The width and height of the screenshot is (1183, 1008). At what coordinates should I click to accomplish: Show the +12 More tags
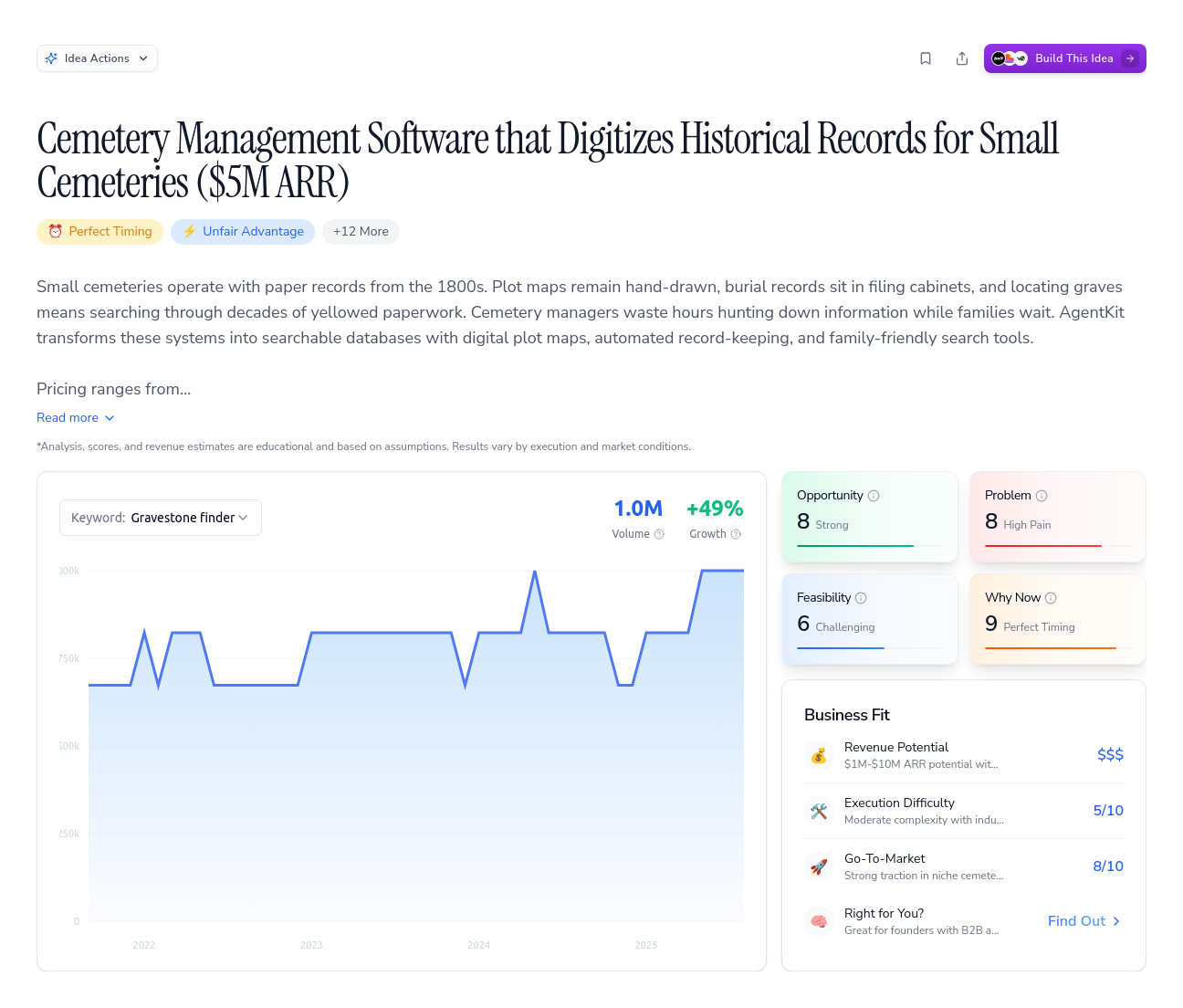[x=361, y=232]
